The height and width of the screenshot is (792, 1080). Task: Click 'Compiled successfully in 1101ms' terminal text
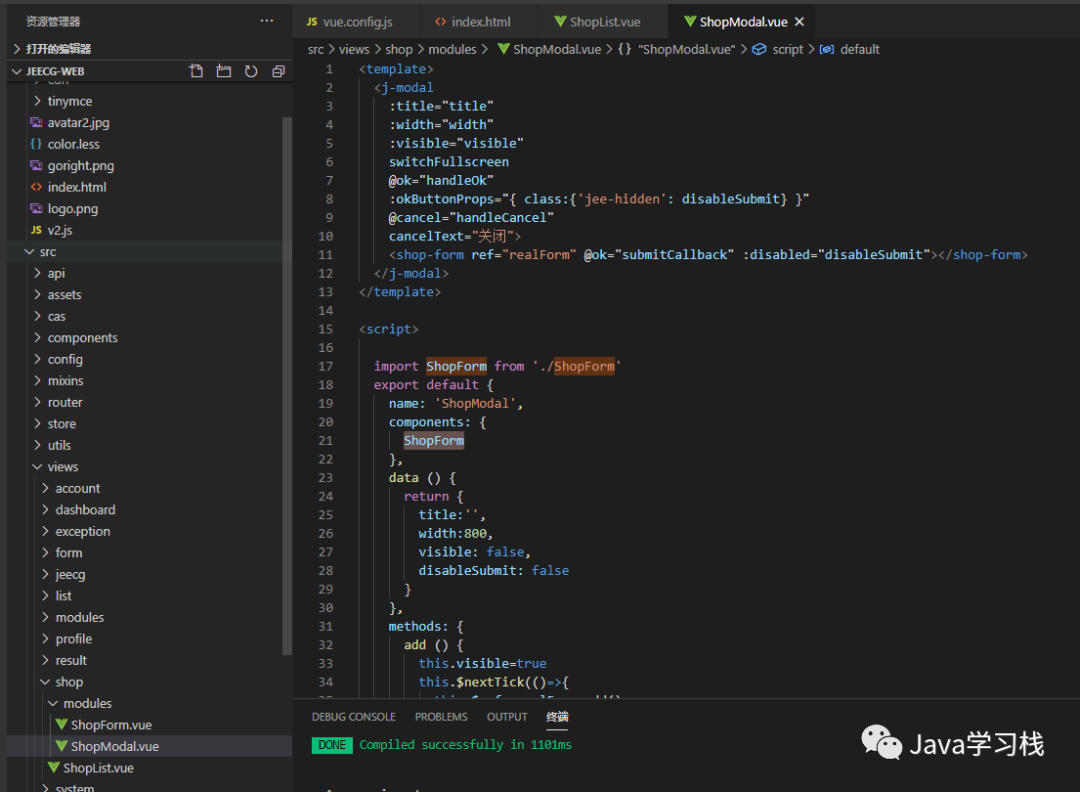pos(466,744)
